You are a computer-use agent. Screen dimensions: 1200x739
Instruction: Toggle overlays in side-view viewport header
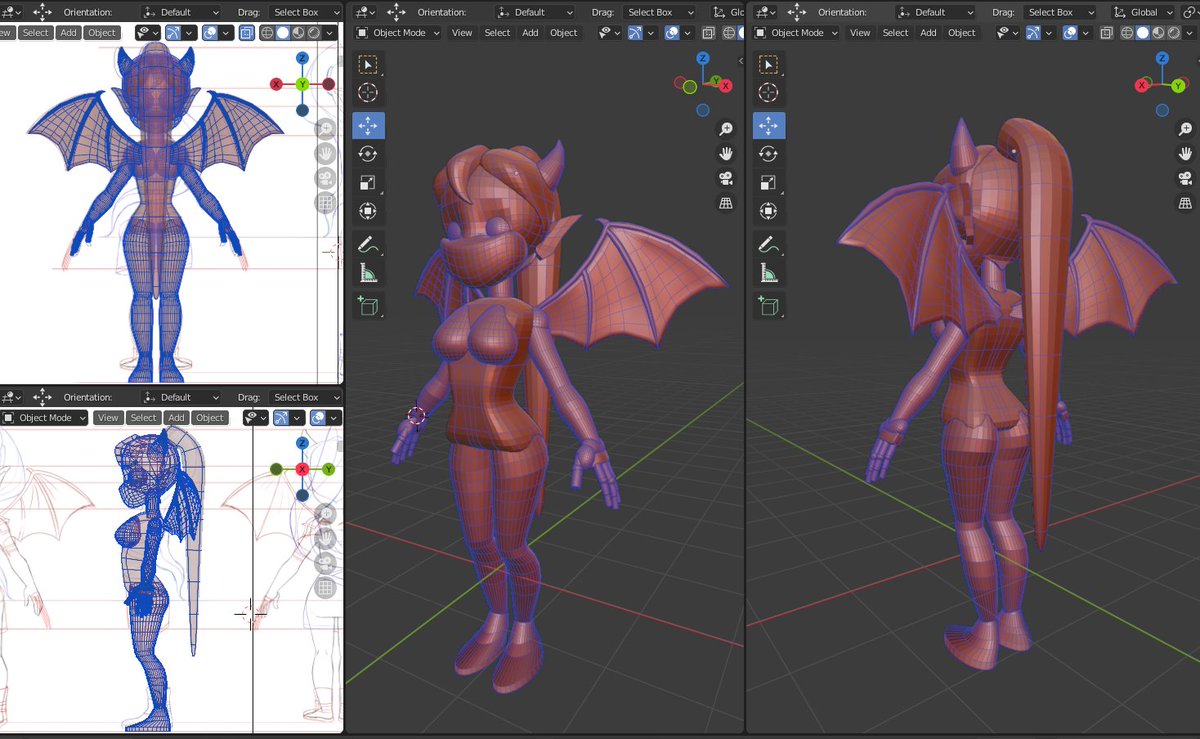point(319,418)
